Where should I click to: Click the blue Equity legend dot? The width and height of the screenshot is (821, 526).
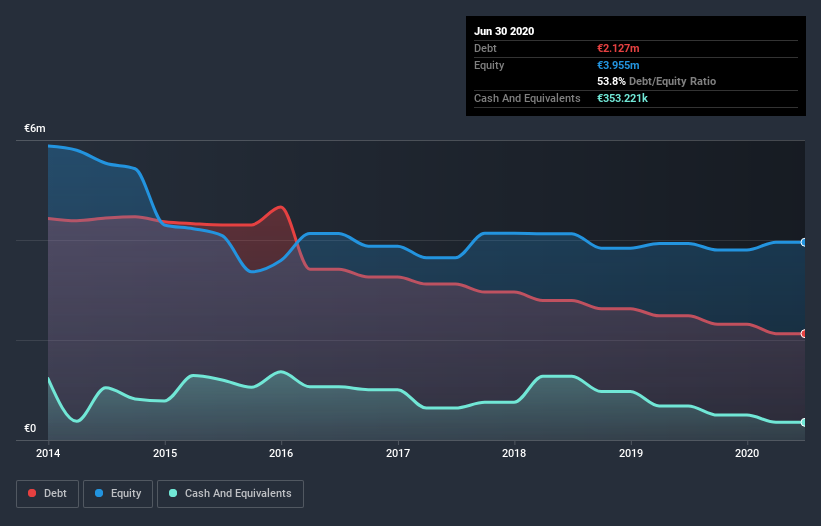click(99, 493)
